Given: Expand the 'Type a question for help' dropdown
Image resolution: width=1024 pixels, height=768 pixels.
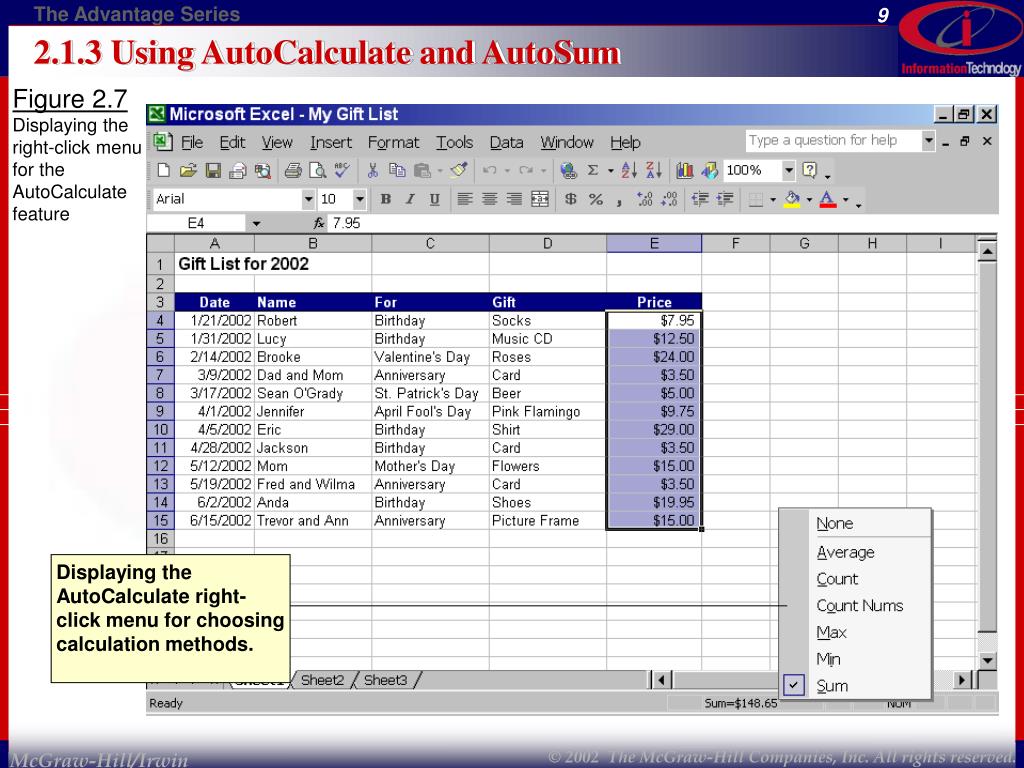Looking at the screenshot, I should point(928,141).
